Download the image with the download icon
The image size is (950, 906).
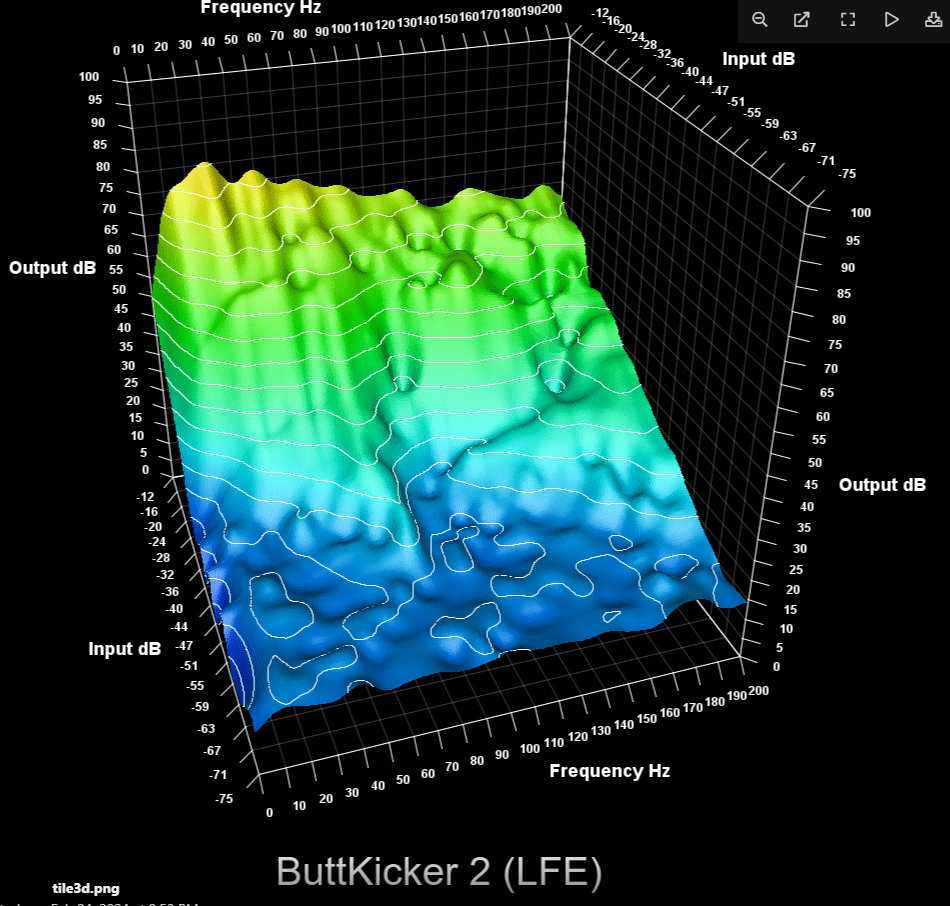934,19
